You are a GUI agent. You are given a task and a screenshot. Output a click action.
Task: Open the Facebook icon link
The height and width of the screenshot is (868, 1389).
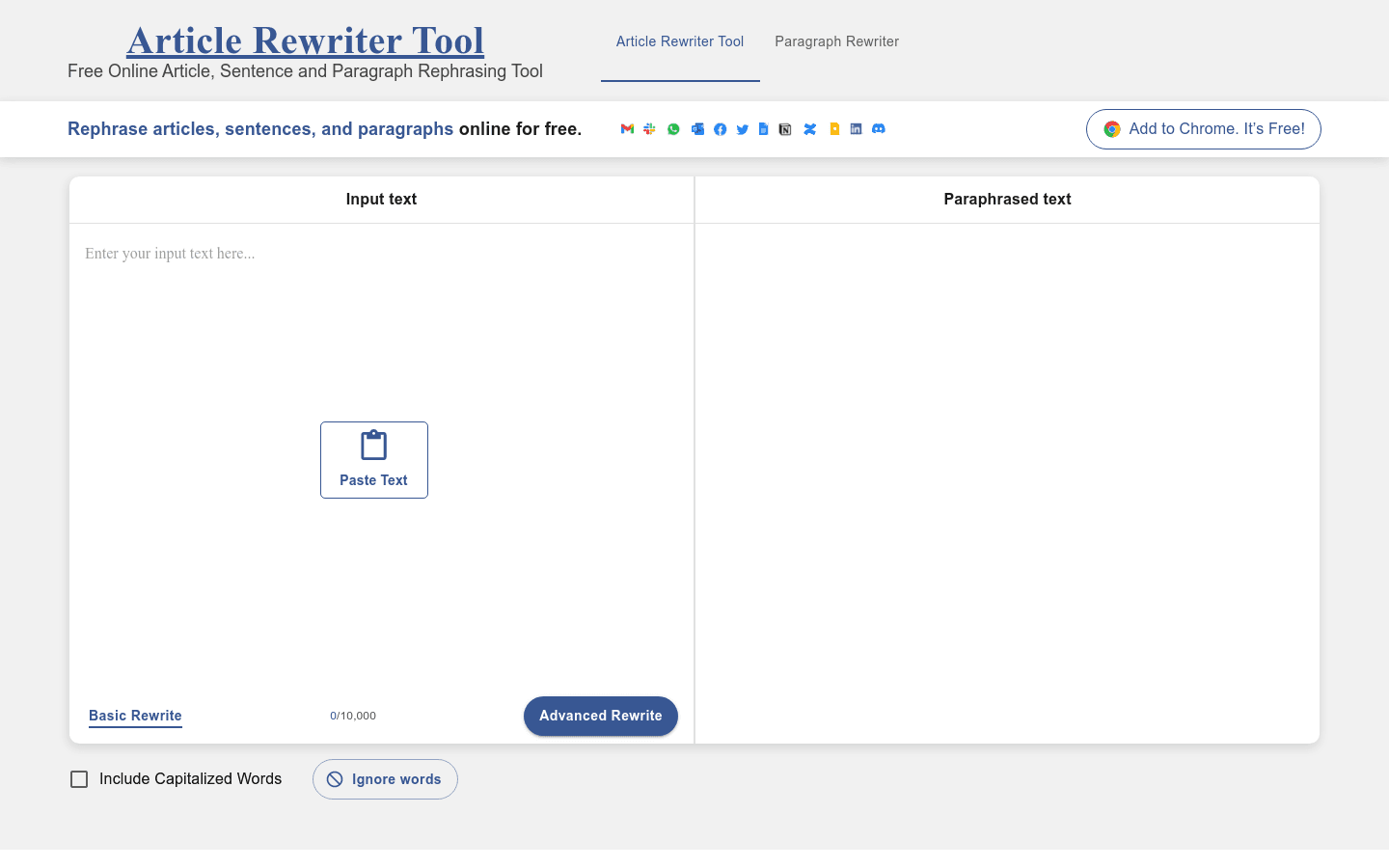point(720,128)
